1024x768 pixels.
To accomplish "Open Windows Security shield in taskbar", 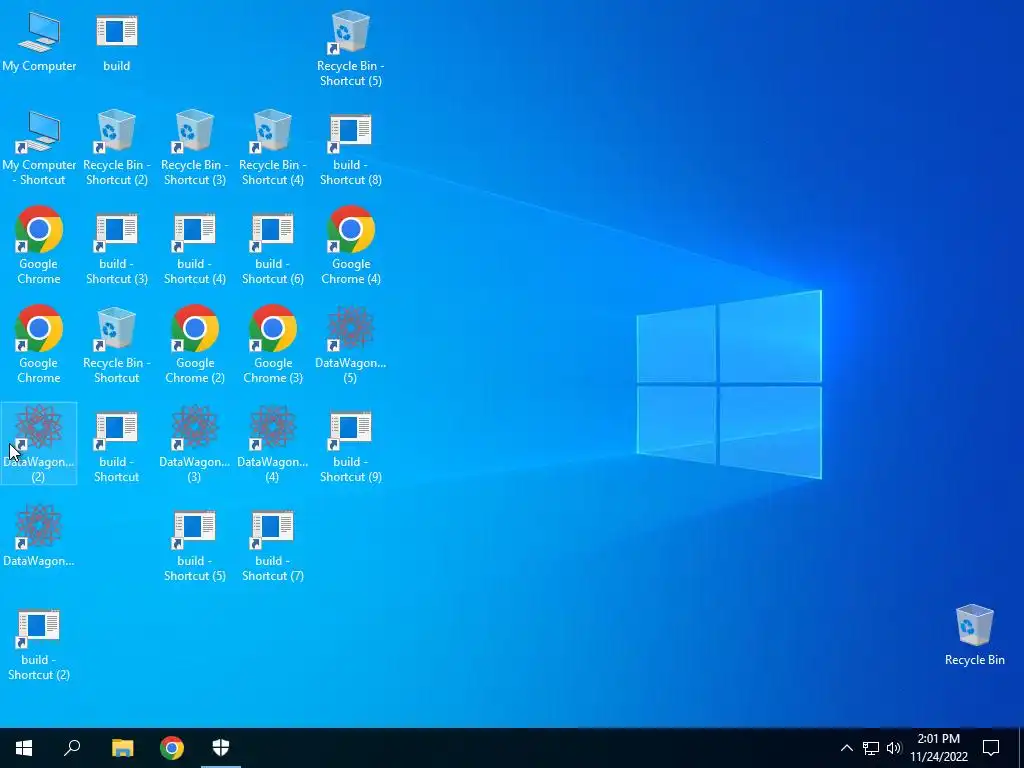I will pyautogui.click(x=221, y=748).
